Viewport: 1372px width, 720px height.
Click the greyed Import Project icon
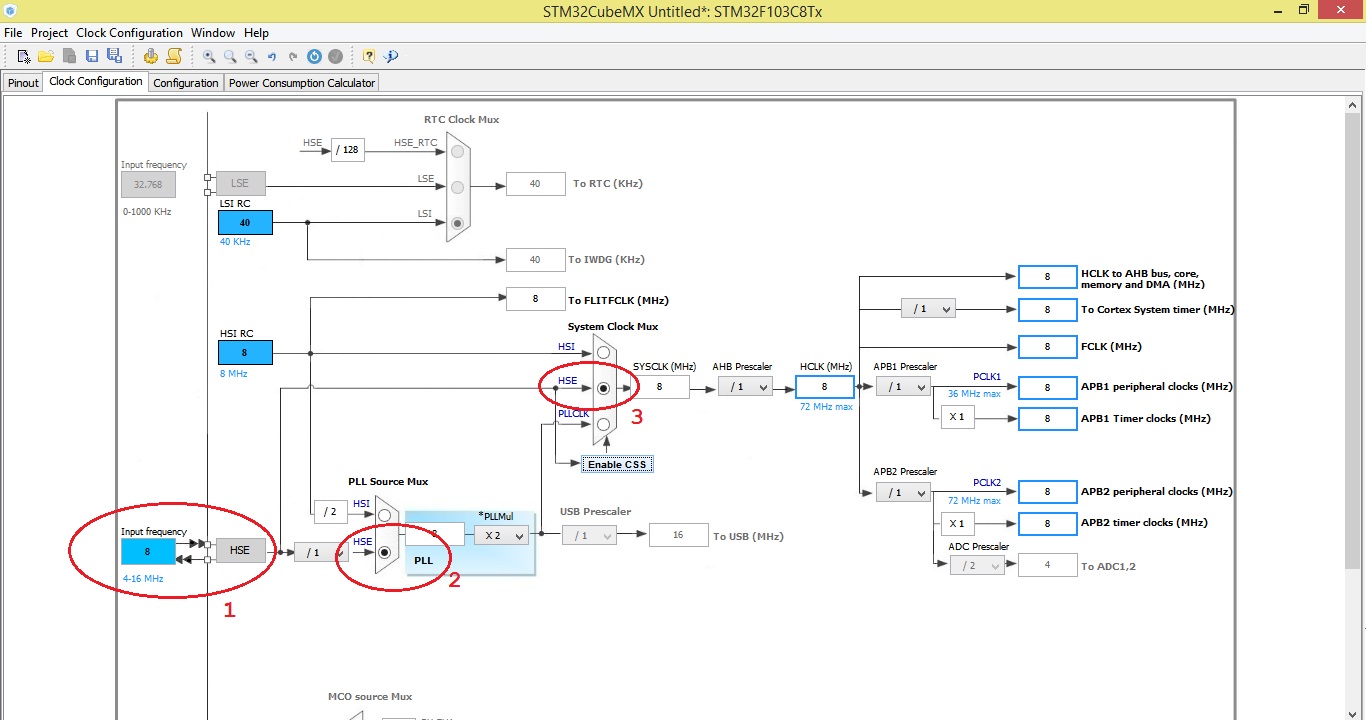coord(69,56)
